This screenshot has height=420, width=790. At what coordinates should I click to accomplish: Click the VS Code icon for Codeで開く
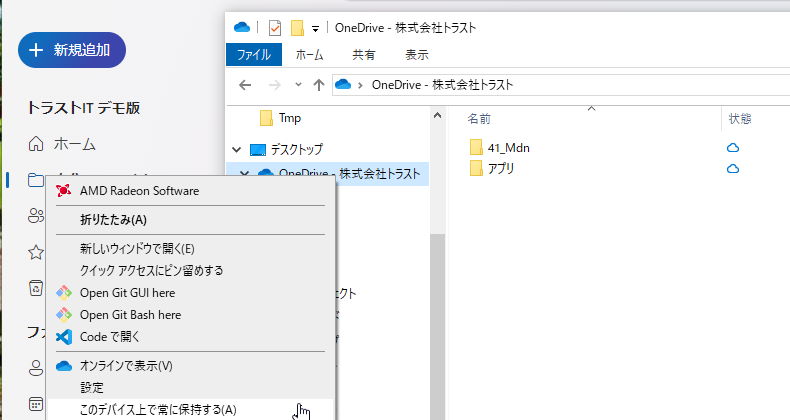(x=64, y=337)
